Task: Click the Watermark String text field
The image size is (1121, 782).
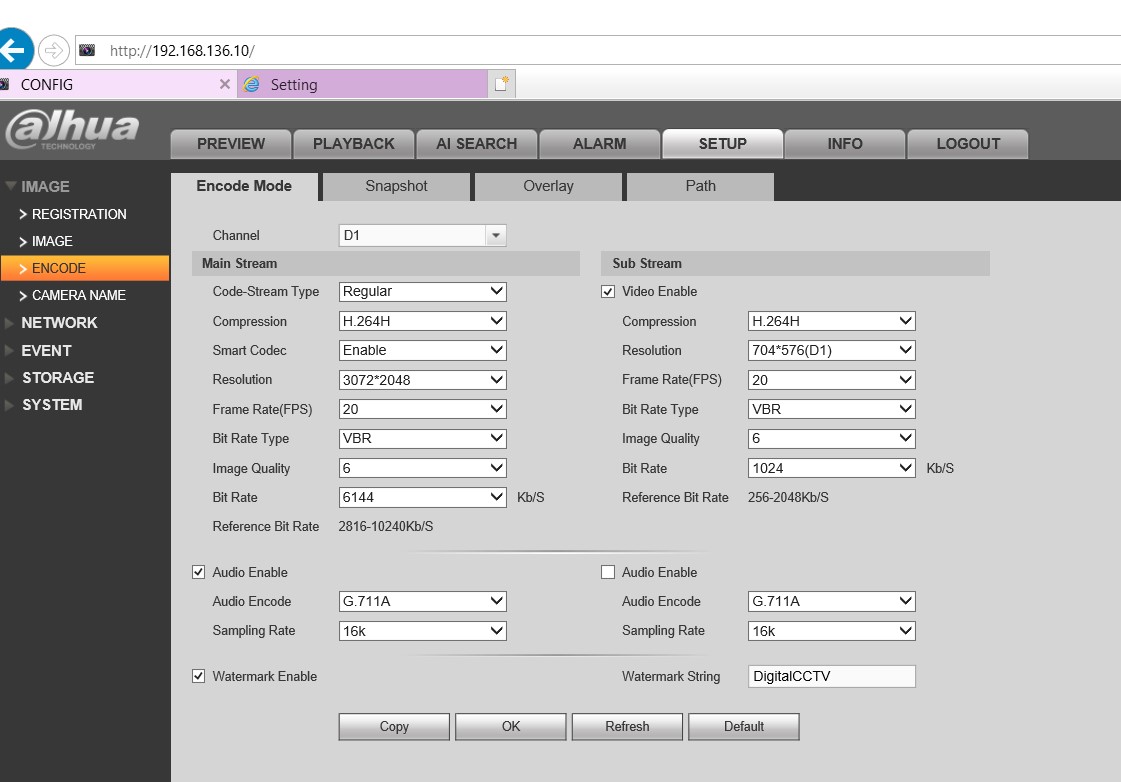Action: coord(831,677)
